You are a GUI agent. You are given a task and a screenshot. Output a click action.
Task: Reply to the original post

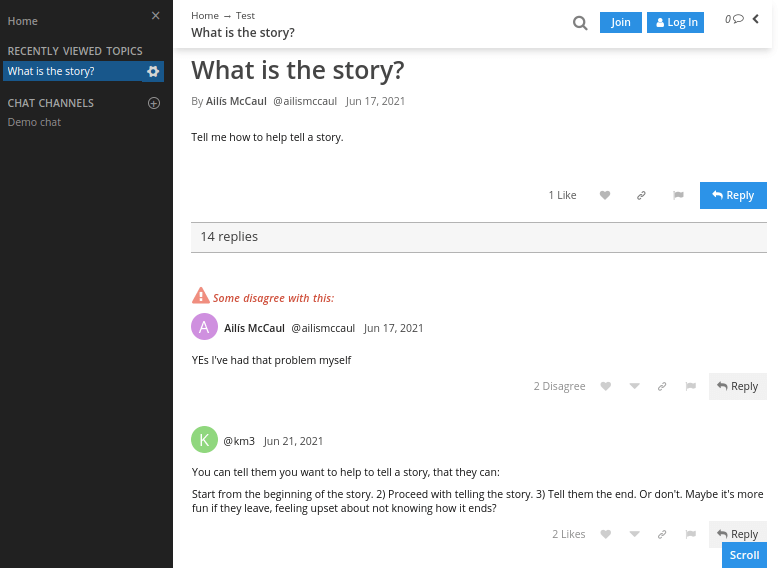click(734, 195)
